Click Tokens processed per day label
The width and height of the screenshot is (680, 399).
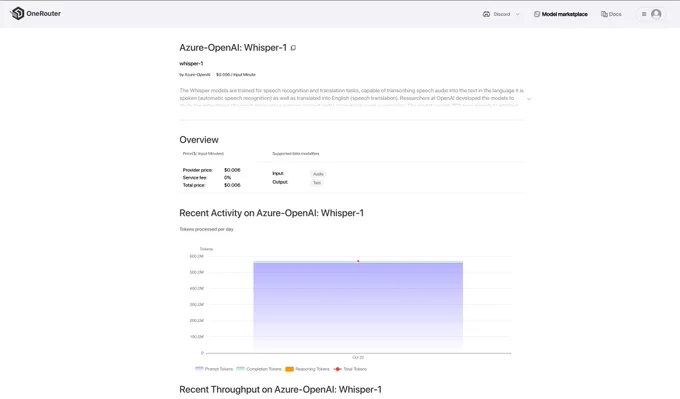pos(206,229)
